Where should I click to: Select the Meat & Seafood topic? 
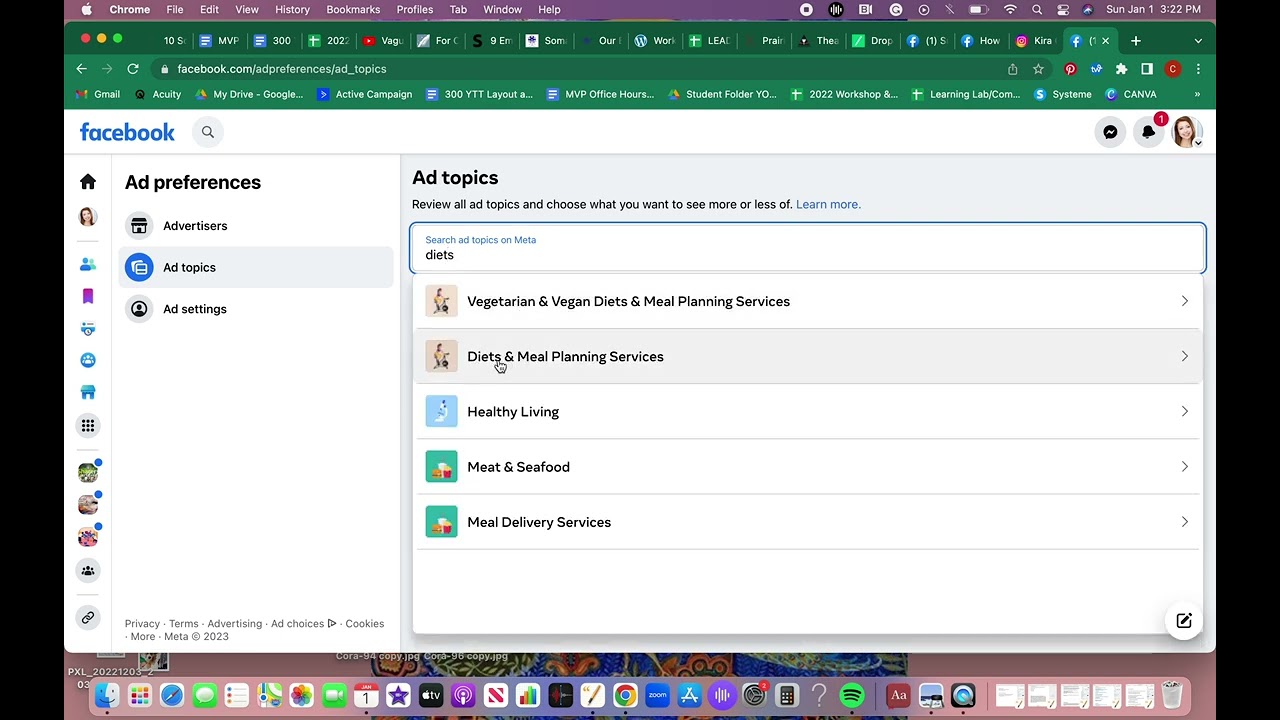[x=808, y=467]
